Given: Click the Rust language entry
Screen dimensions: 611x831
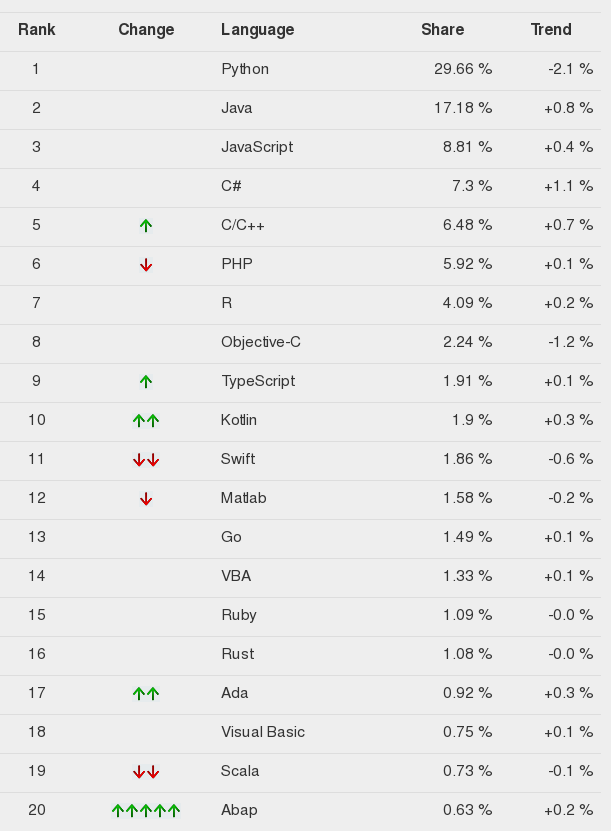Looking at the screenshot, I should pyautogui.click(x=237, y=654).
